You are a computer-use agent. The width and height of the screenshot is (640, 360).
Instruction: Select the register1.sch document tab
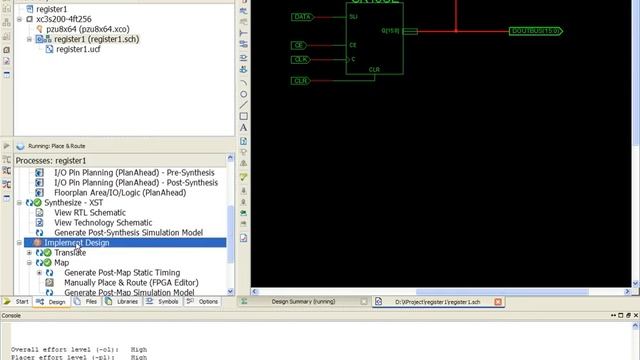437,302
